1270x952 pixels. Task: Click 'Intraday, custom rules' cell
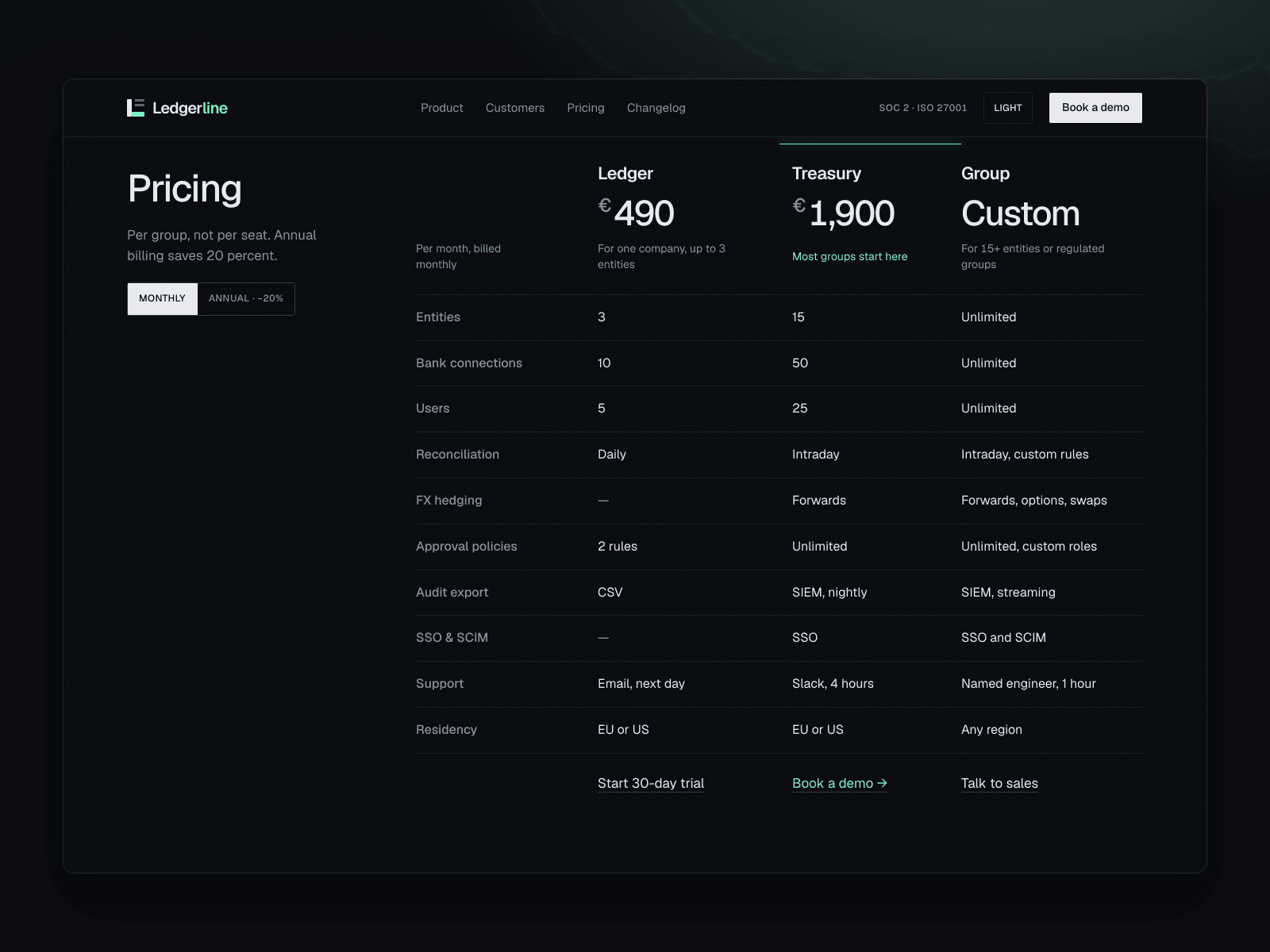tap(1025, 455)
